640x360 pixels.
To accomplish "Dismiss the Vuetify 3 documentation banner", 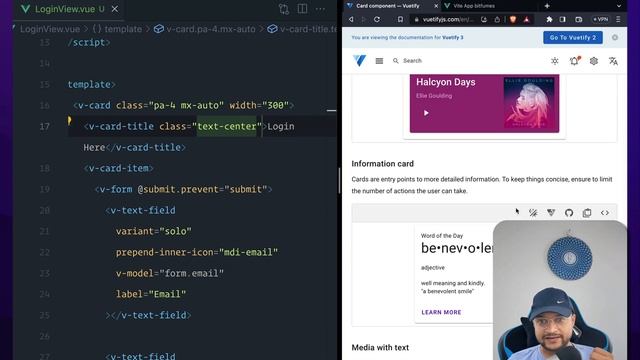I will coord(615,38).
